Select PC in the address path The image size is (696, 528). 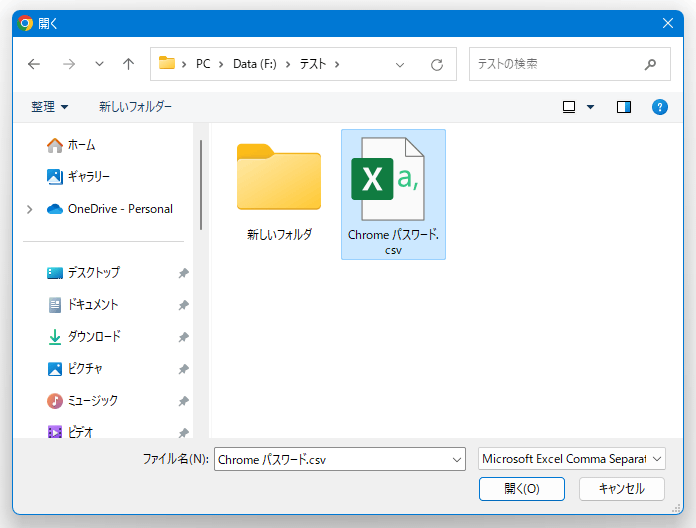(203, 64)
